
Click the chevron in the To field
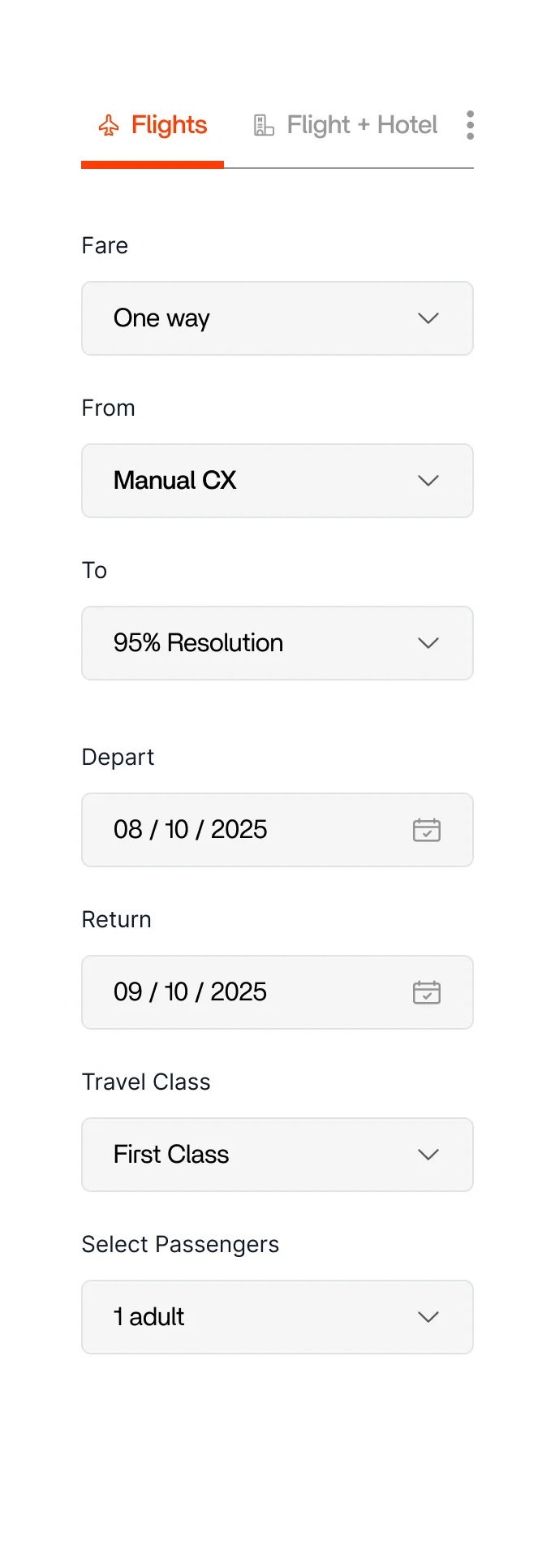pyautogui.click(x=428, y=643)
